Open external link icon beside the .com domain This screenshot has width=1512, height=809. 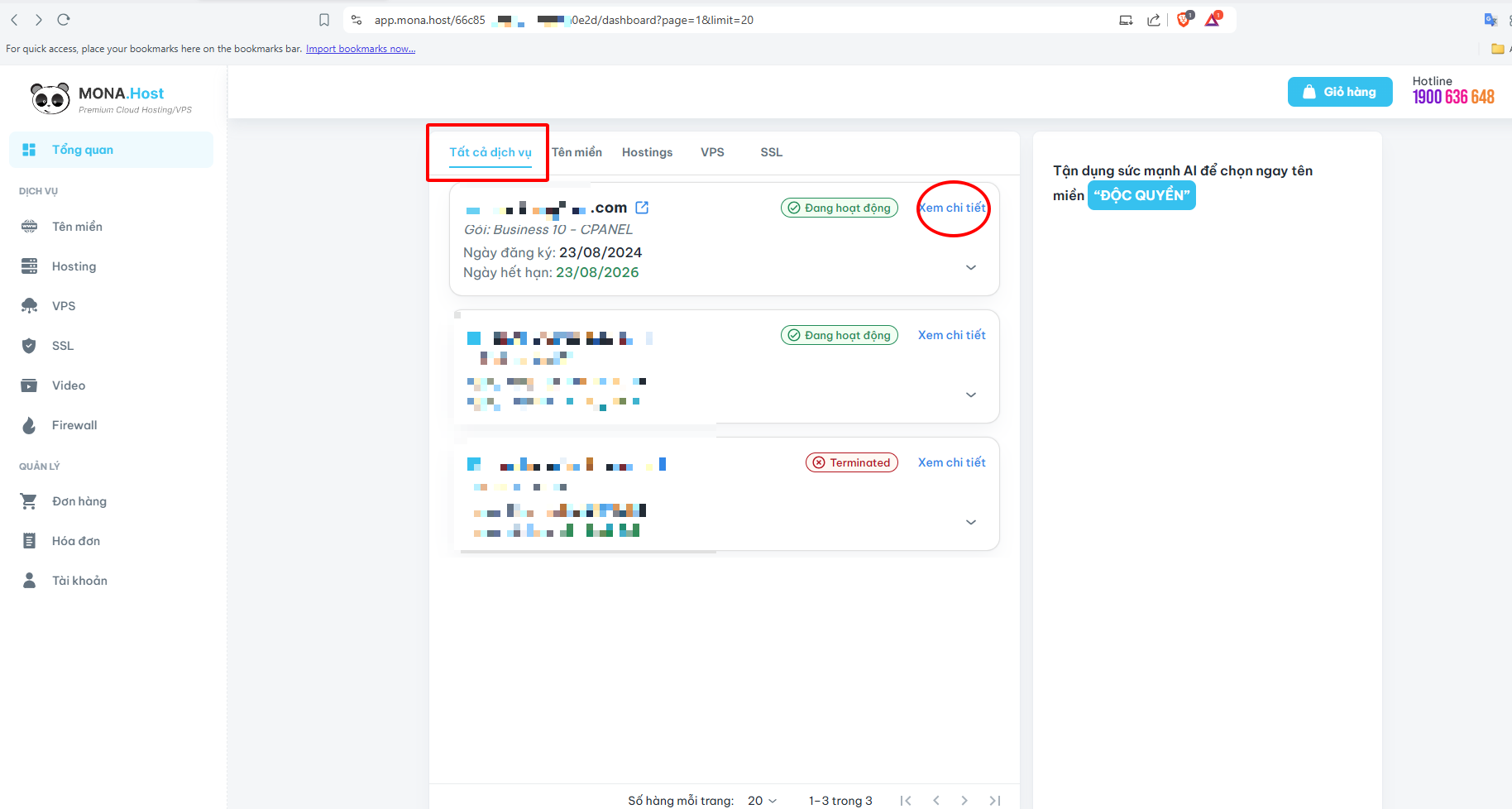[642, 208]
